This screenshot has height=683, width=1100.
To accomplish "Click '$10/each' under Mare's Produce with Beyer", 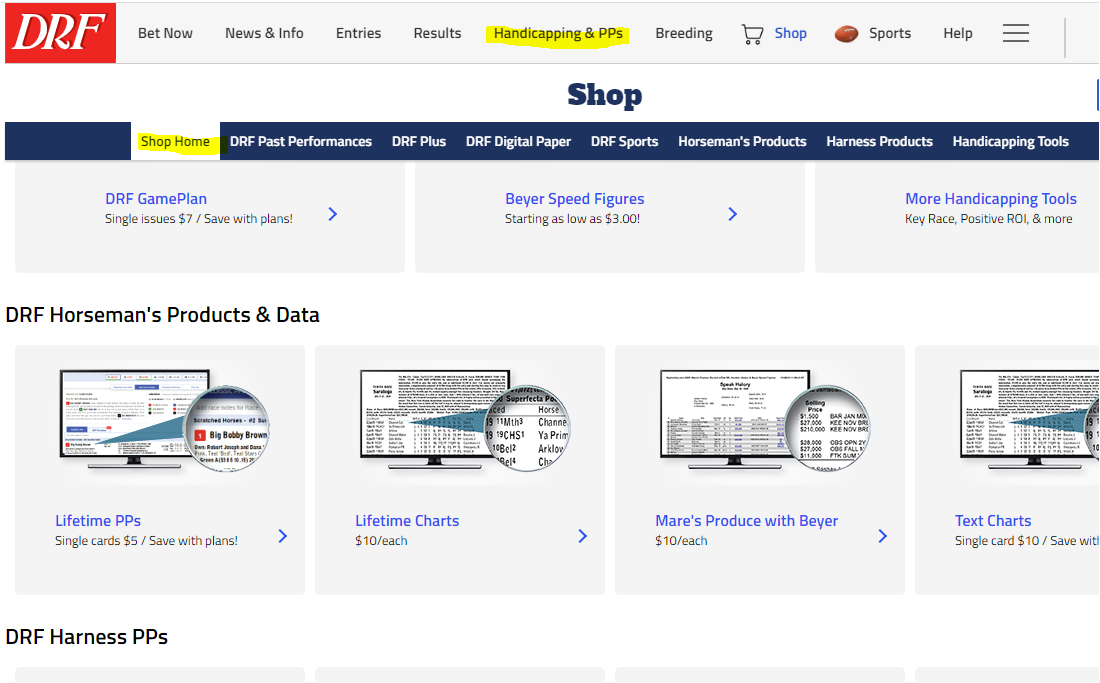I will pyautogui.click(x=681, y=541).
